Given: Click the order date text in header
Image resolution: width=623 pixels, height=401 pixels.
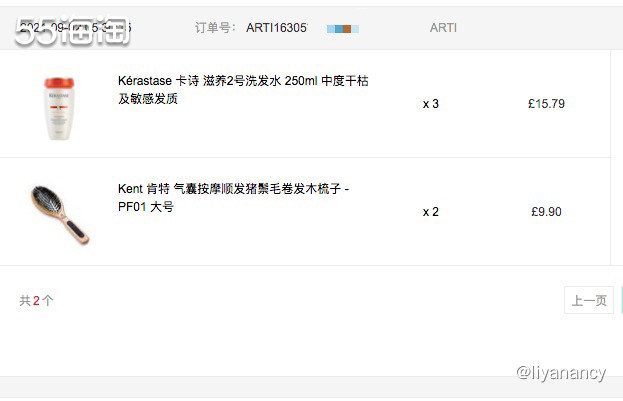Looking at the screenshot, I should pos(75,28).
